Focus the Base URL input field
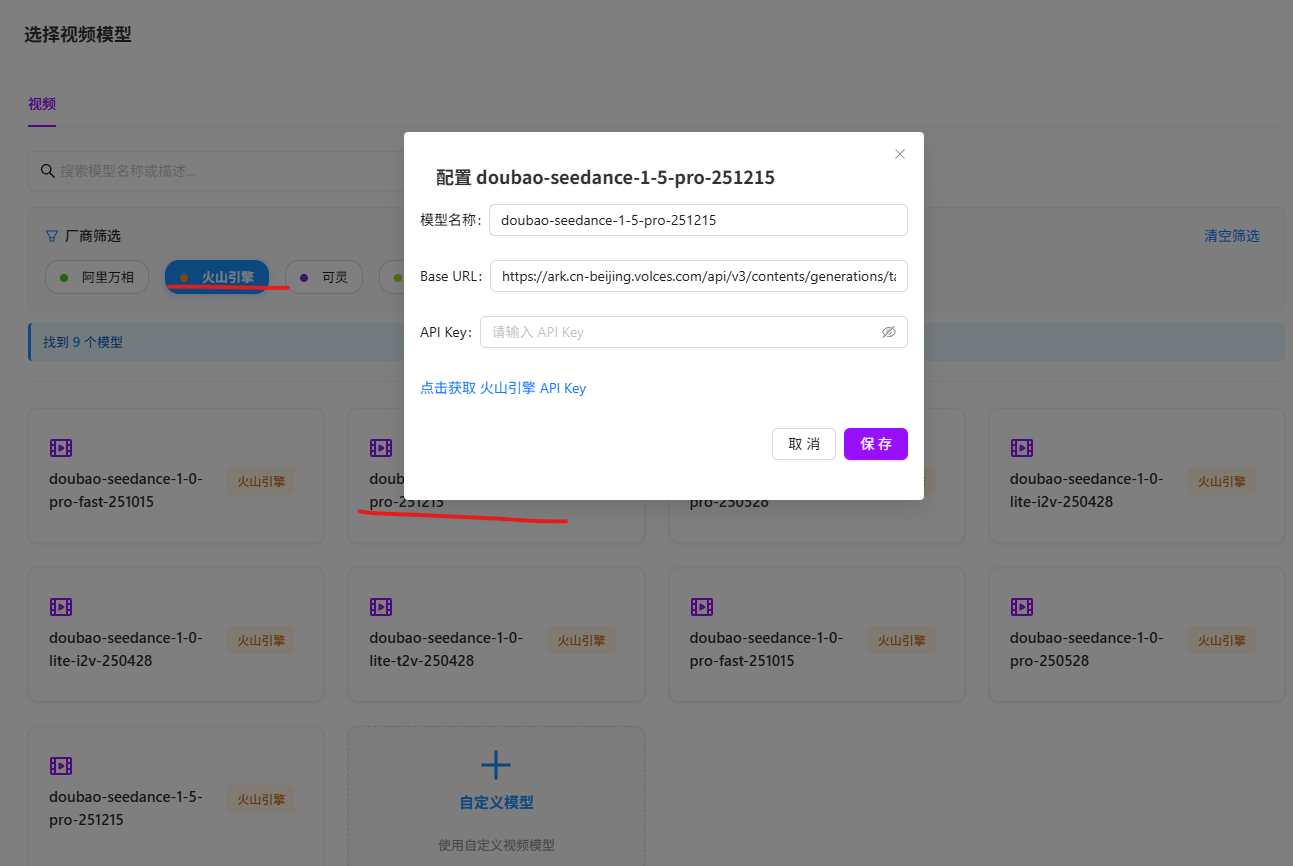The height and width of the screenshot is (866, 1293). pos(698,276)
